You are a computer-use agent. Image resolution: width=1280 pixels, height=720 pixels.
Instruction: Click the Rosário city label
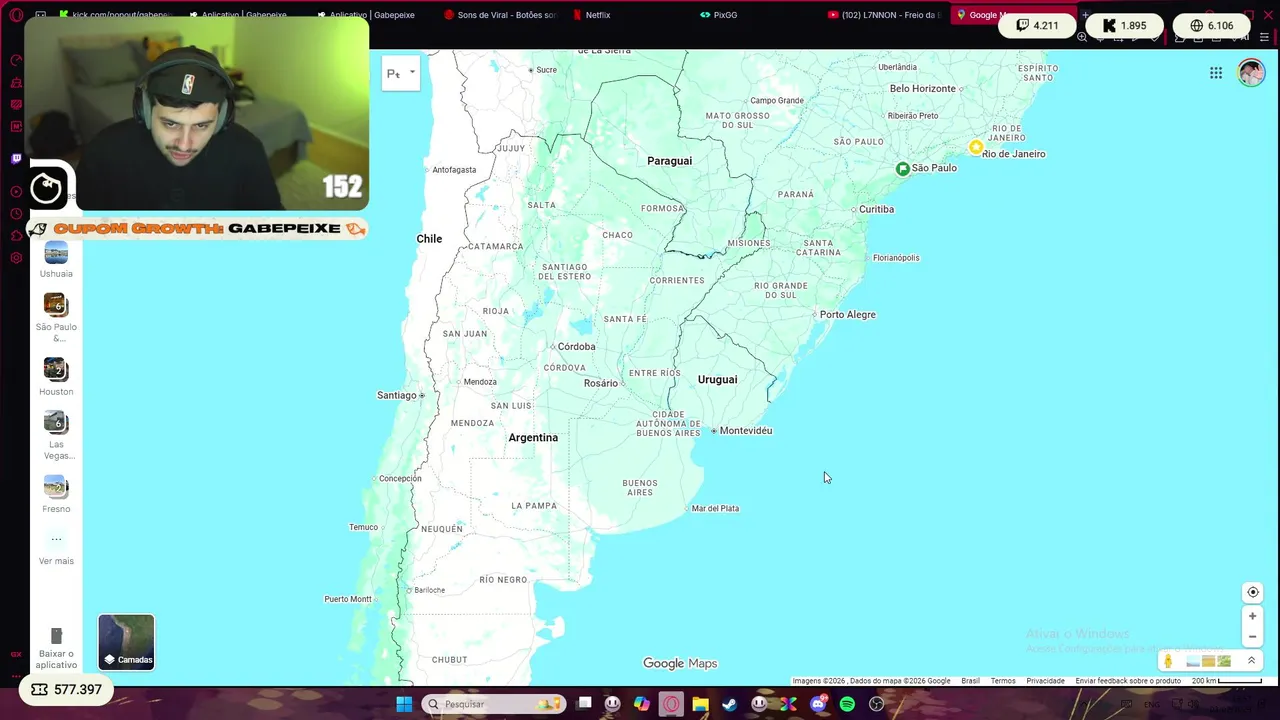601,383
